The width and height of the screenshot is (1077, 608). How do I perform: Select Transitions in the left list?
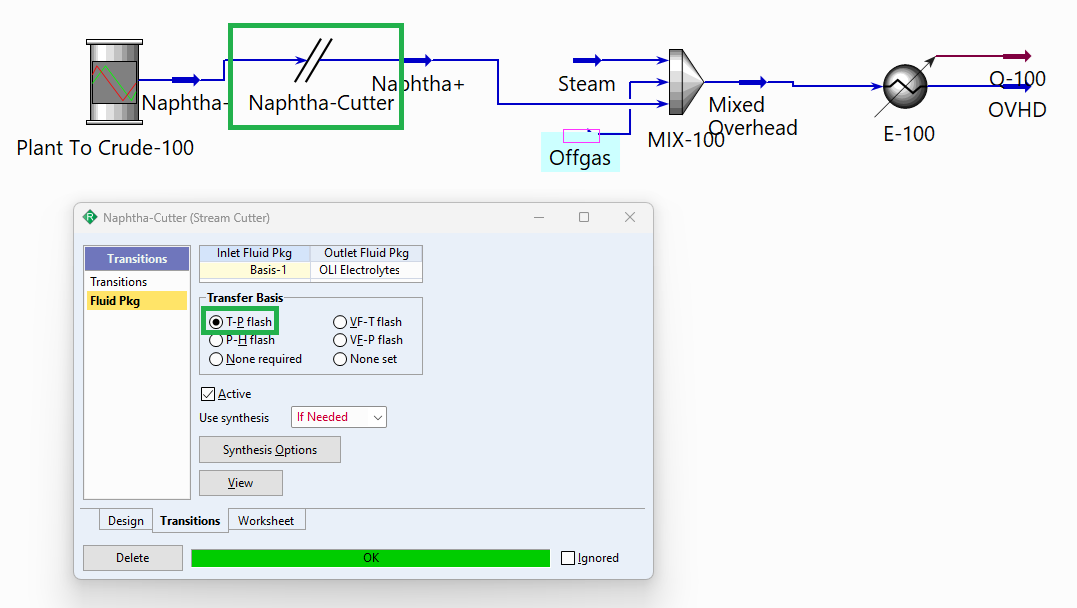pos(137,282)
